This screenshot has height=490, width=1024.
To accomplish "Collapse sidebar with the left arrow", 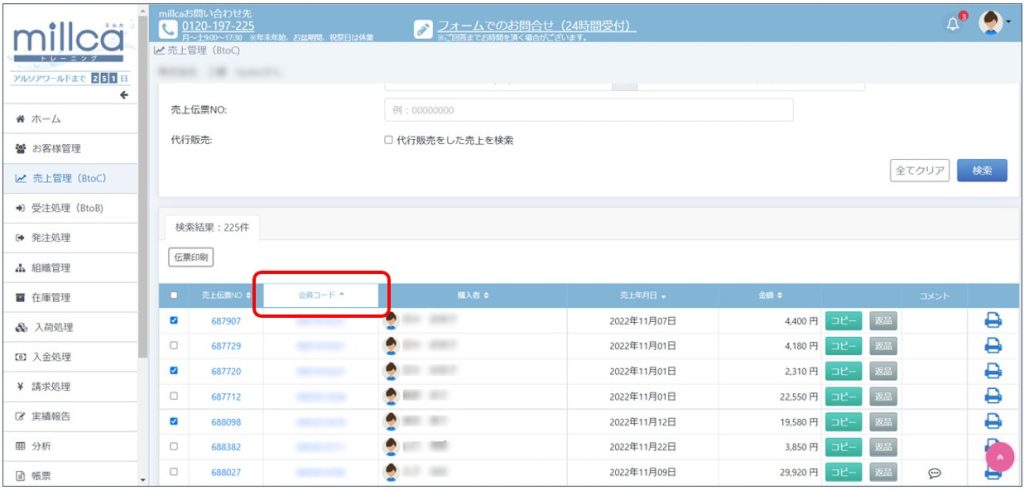I will (124, 95).
